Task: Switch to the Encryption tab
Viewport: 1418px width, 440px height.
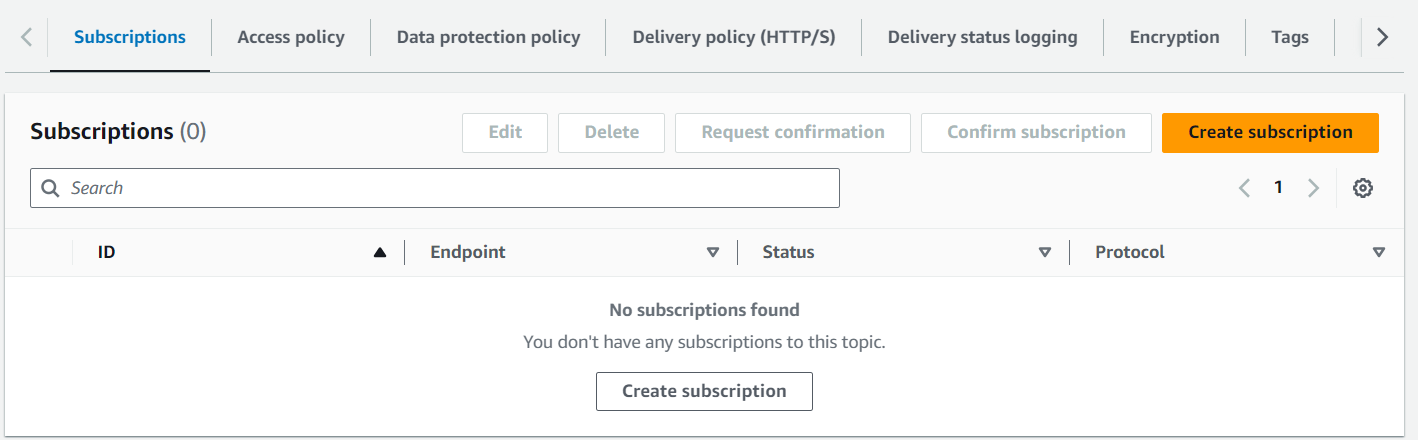Action: click(1174, 37)
